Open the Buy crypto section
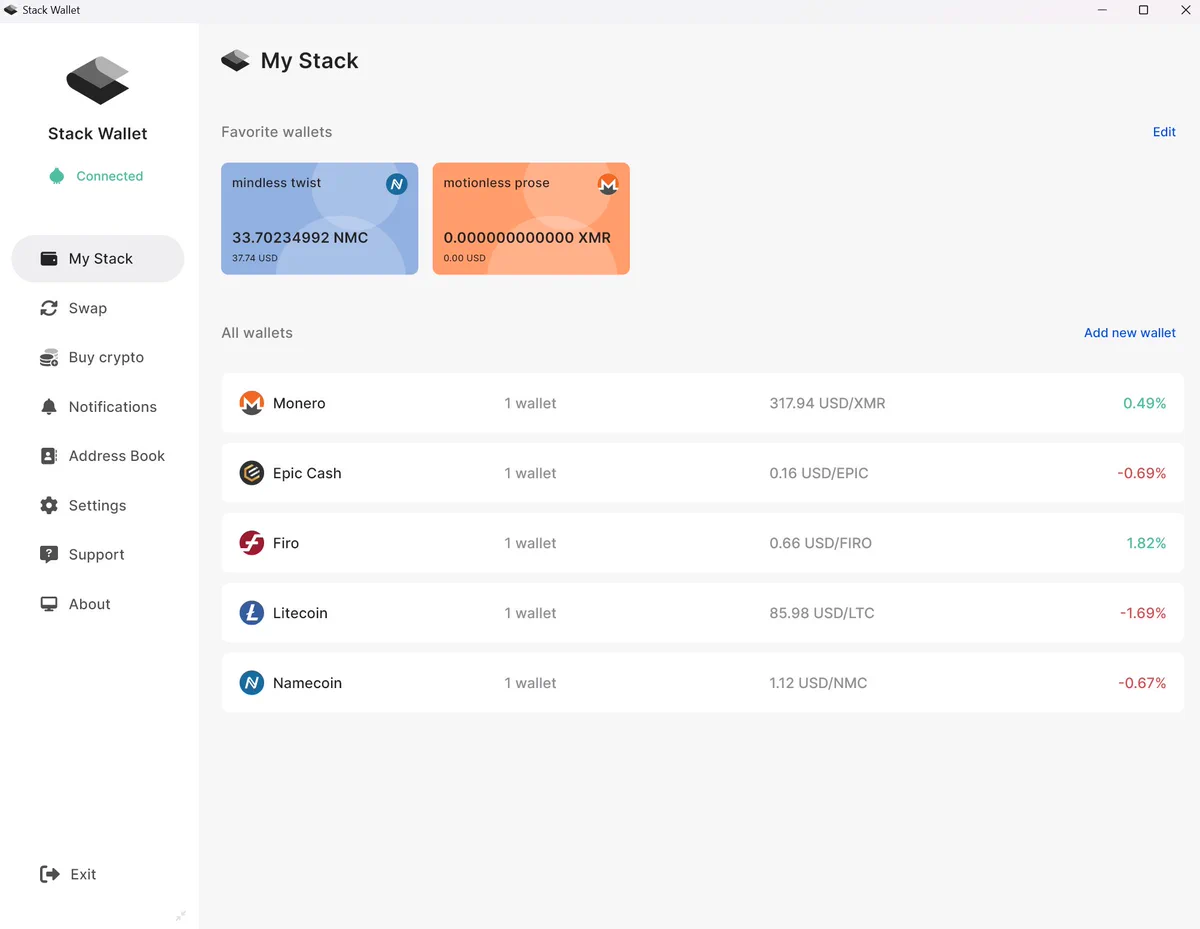Viewport: 1200px width, 929px height. (98, 358)
